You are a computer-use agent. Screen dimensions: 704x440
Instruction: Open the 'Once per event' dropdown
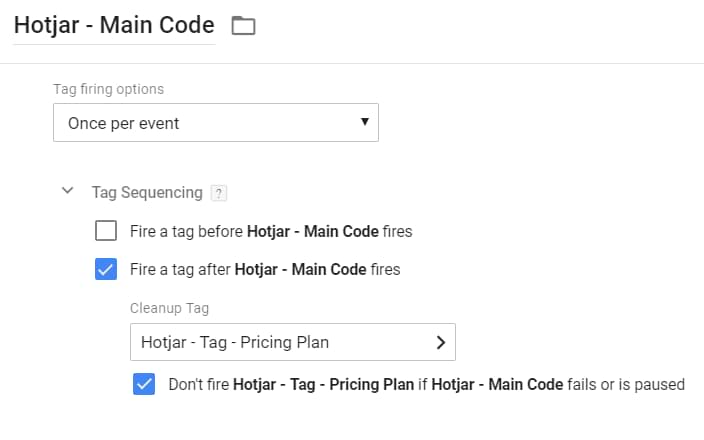(x=216, y=123)
